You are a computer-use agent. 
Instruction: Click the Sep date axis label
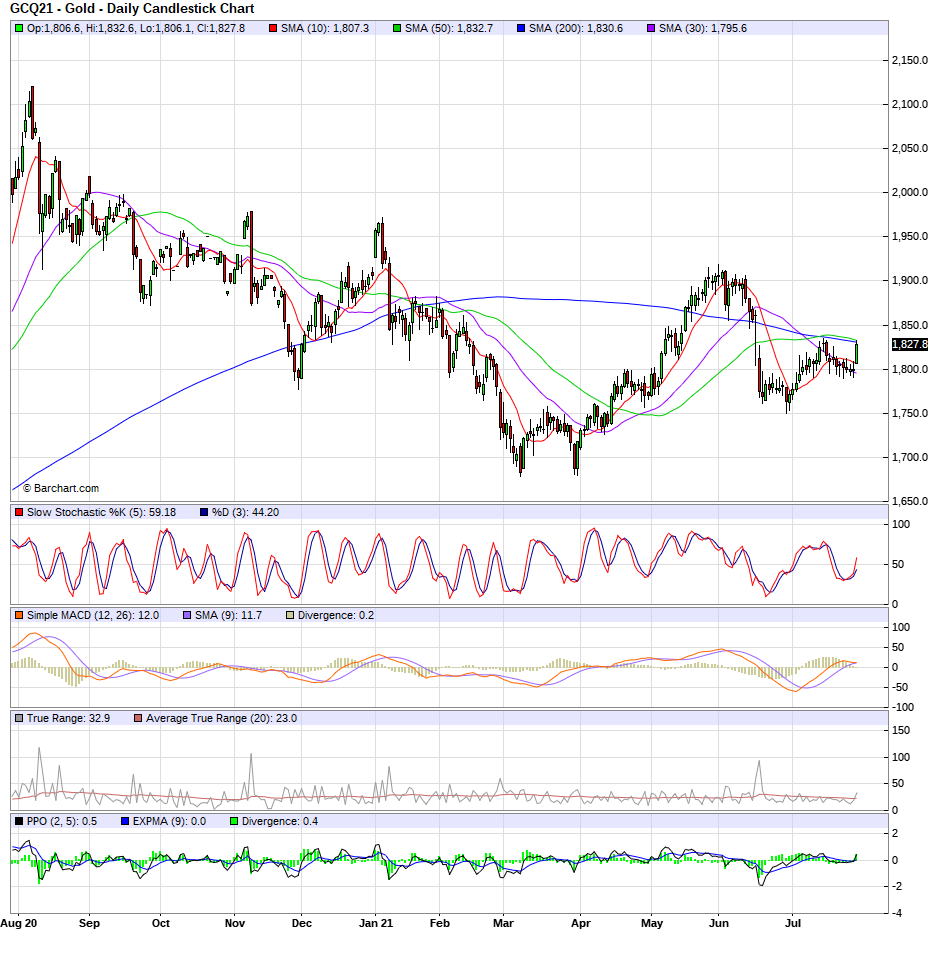click(89, 923)
